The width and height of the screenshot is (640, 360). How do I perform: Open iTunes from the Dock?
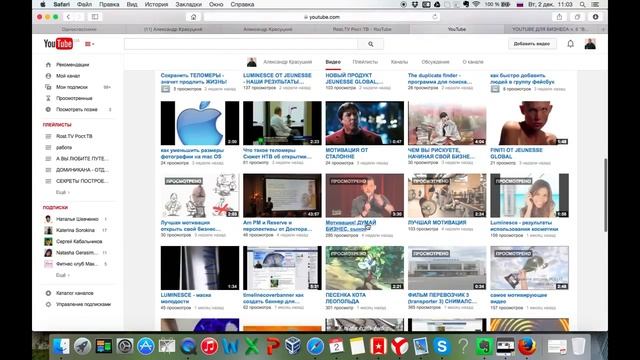(209, 346)
